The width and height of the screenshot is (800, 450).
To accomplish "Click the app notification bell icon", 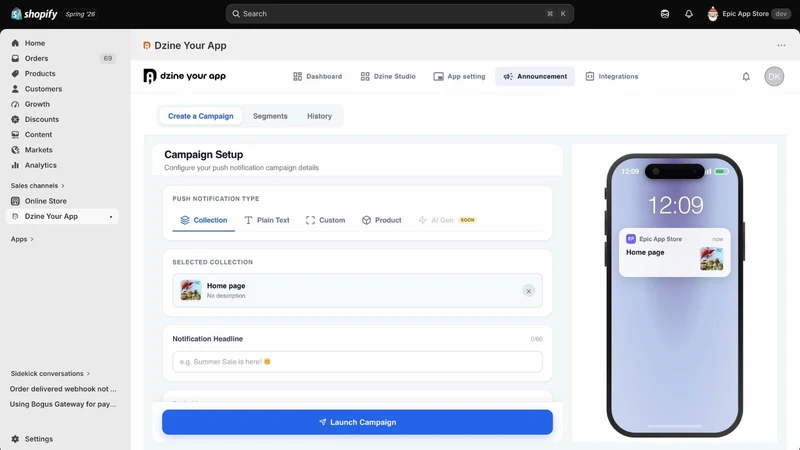I will click(746, 77).
